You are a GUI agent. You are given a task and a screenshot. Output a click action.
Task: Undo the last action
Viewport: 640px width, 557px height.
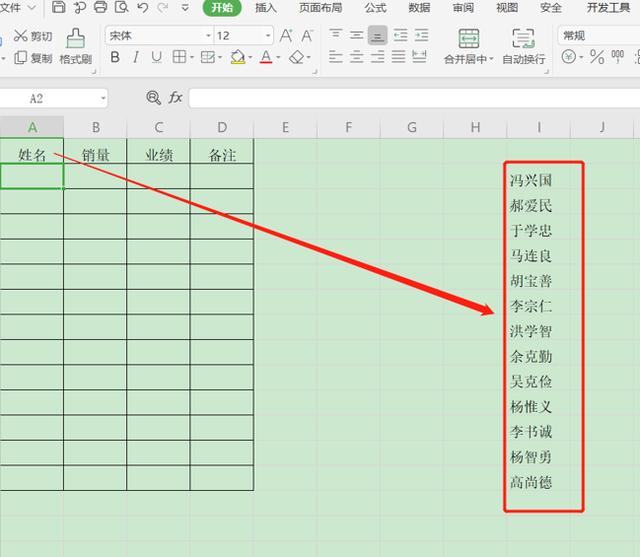pyautogui.click(x=142, y=7)
